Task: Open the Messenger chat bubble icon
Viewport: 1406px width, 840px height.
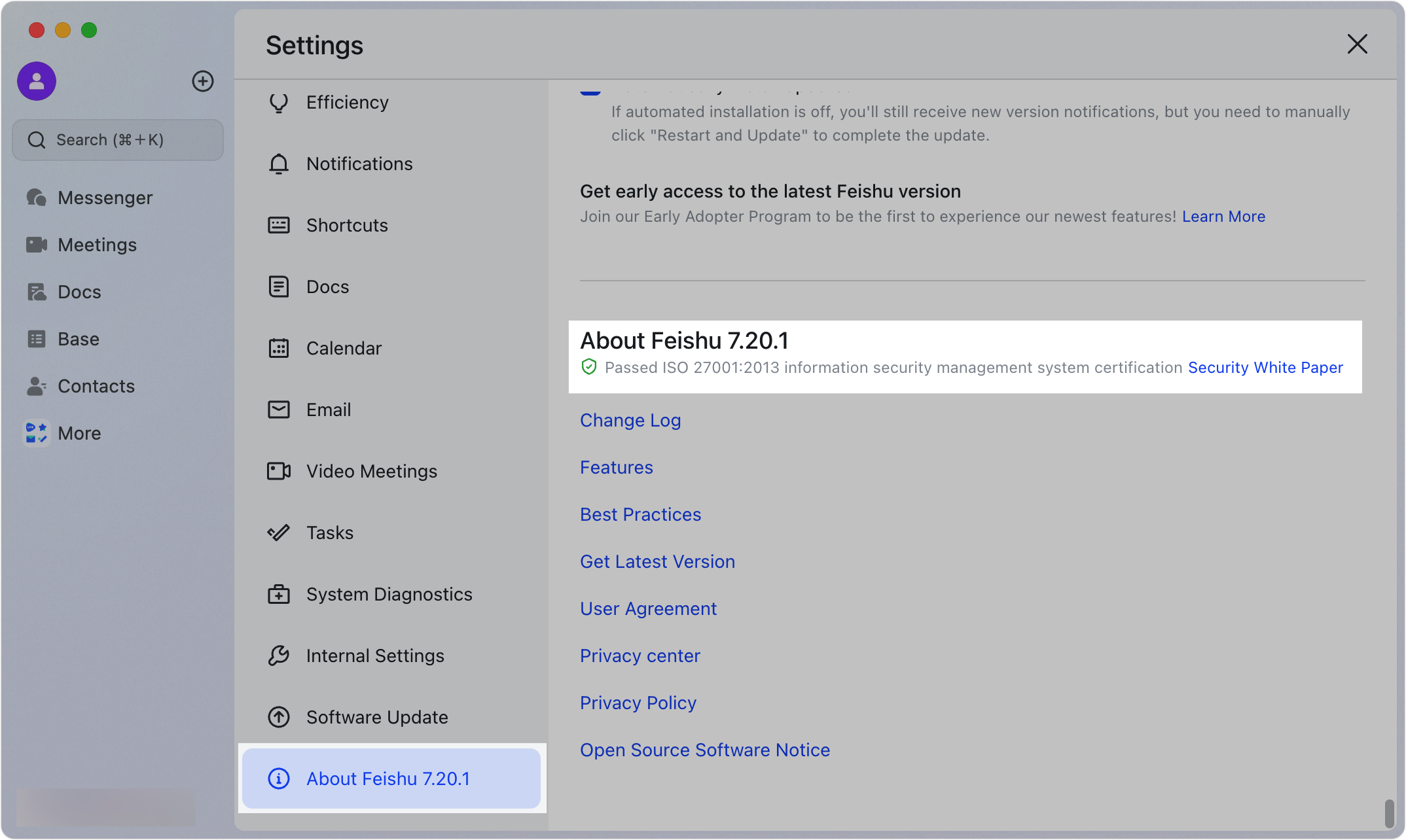Action: tap(37, 198)
